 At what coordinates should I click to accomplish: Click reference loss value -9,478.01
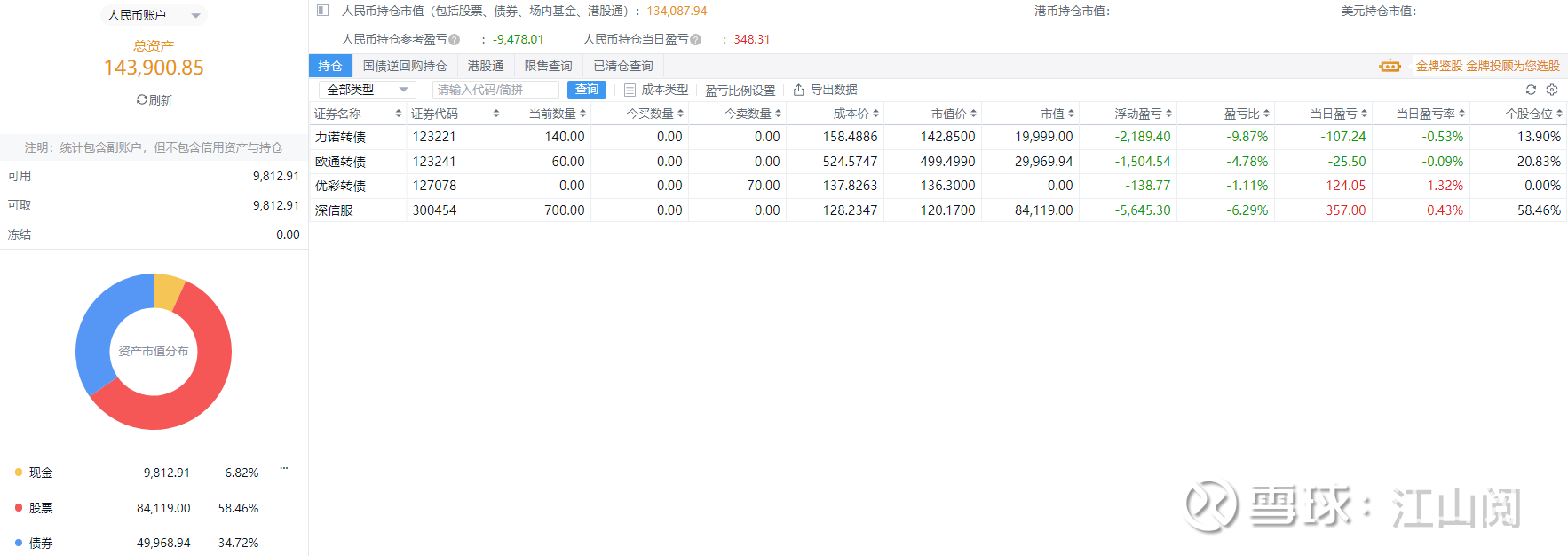pyautogui.click(x=519, y=39)
